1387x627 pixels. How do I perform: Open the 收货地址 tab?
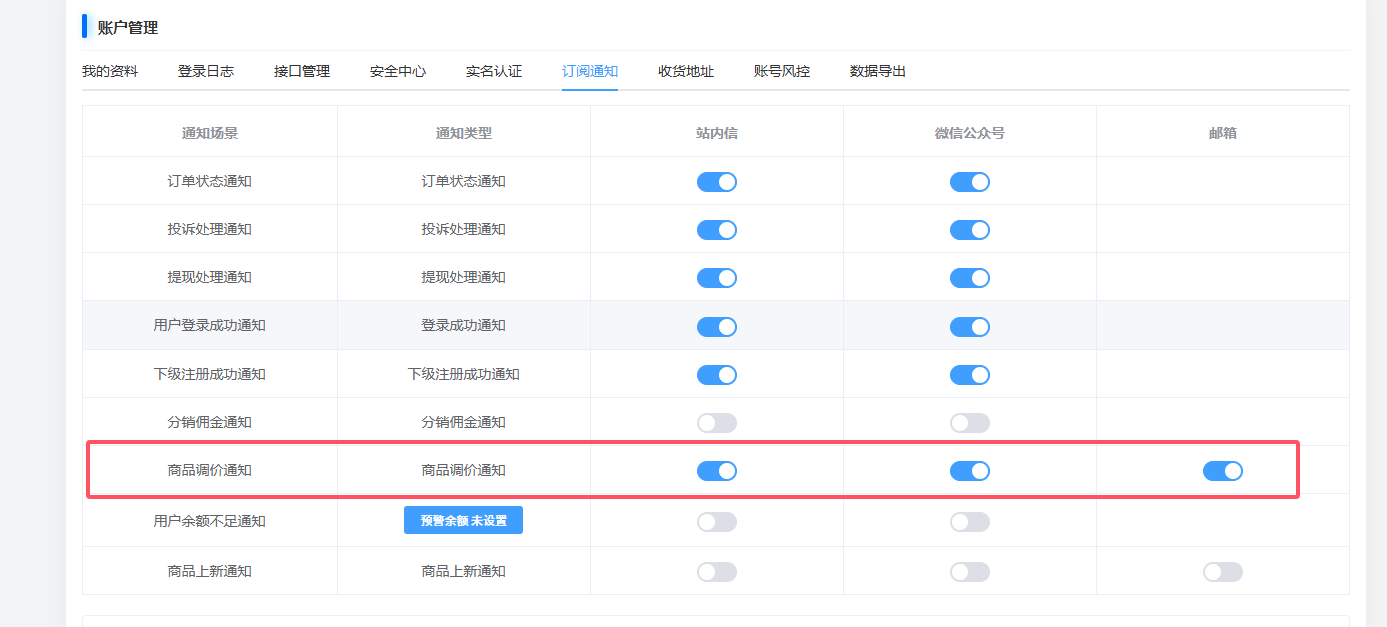686,71
